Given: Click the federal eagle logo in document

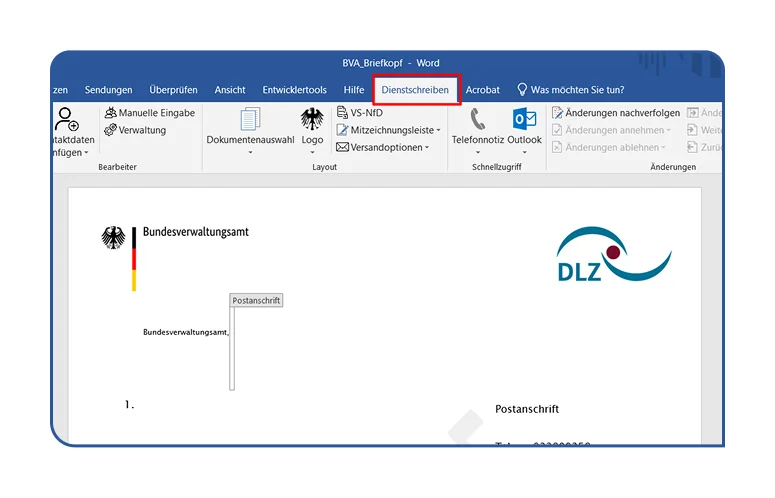Looking at the screenshot, I should pyautogui.click(x=113, y=238).
